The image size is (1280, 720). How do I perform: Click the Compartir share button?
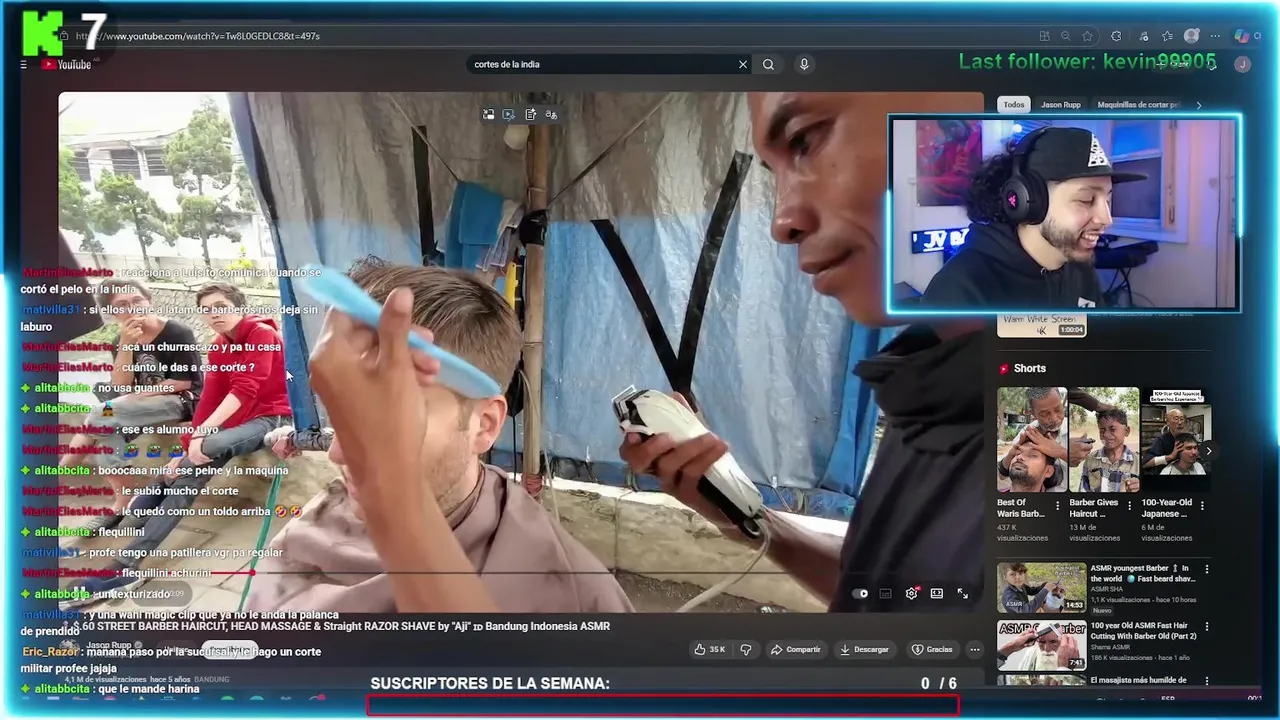click(796, 649)
